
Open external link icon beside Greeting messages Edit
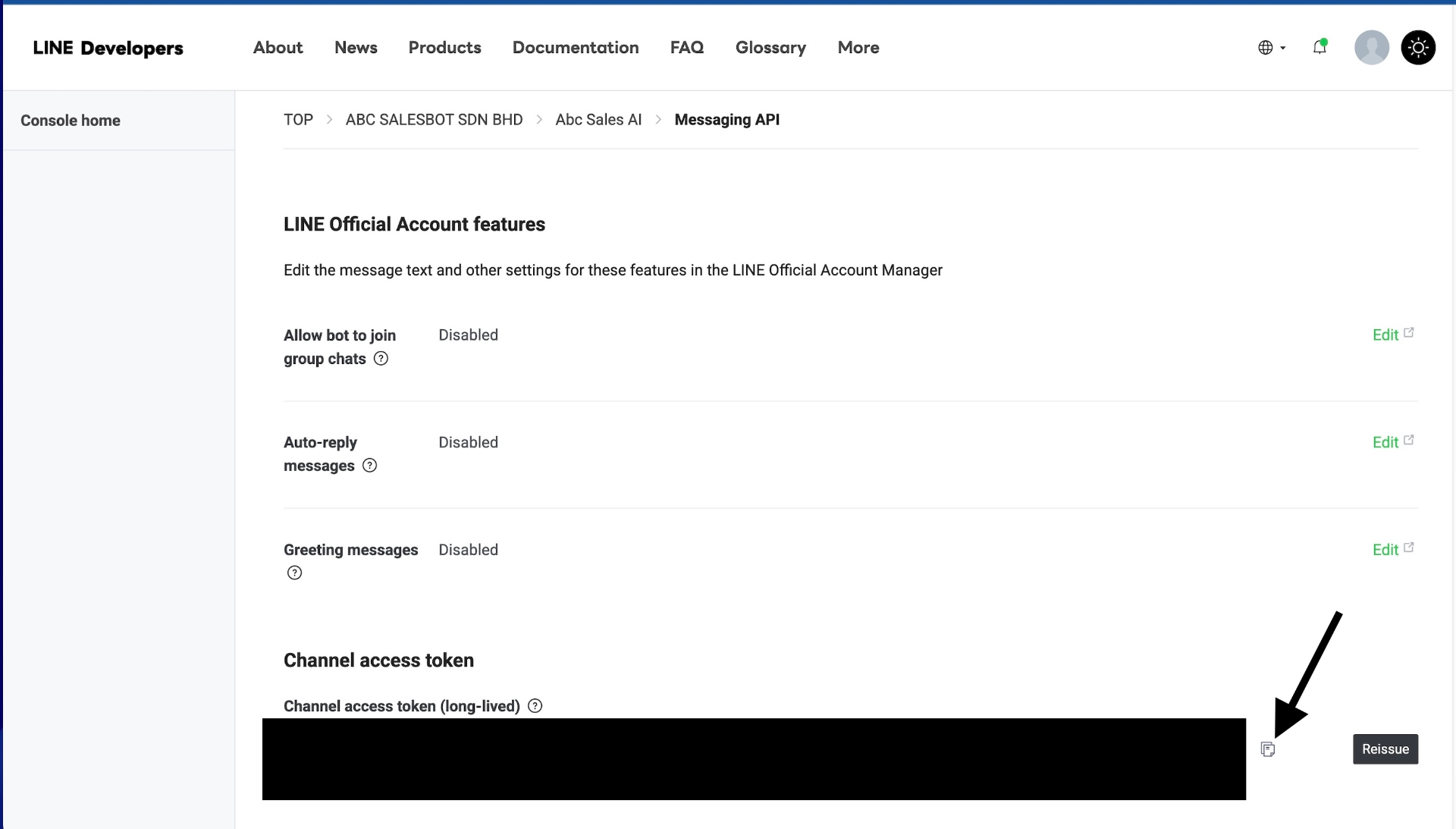tap(1409, 548)
